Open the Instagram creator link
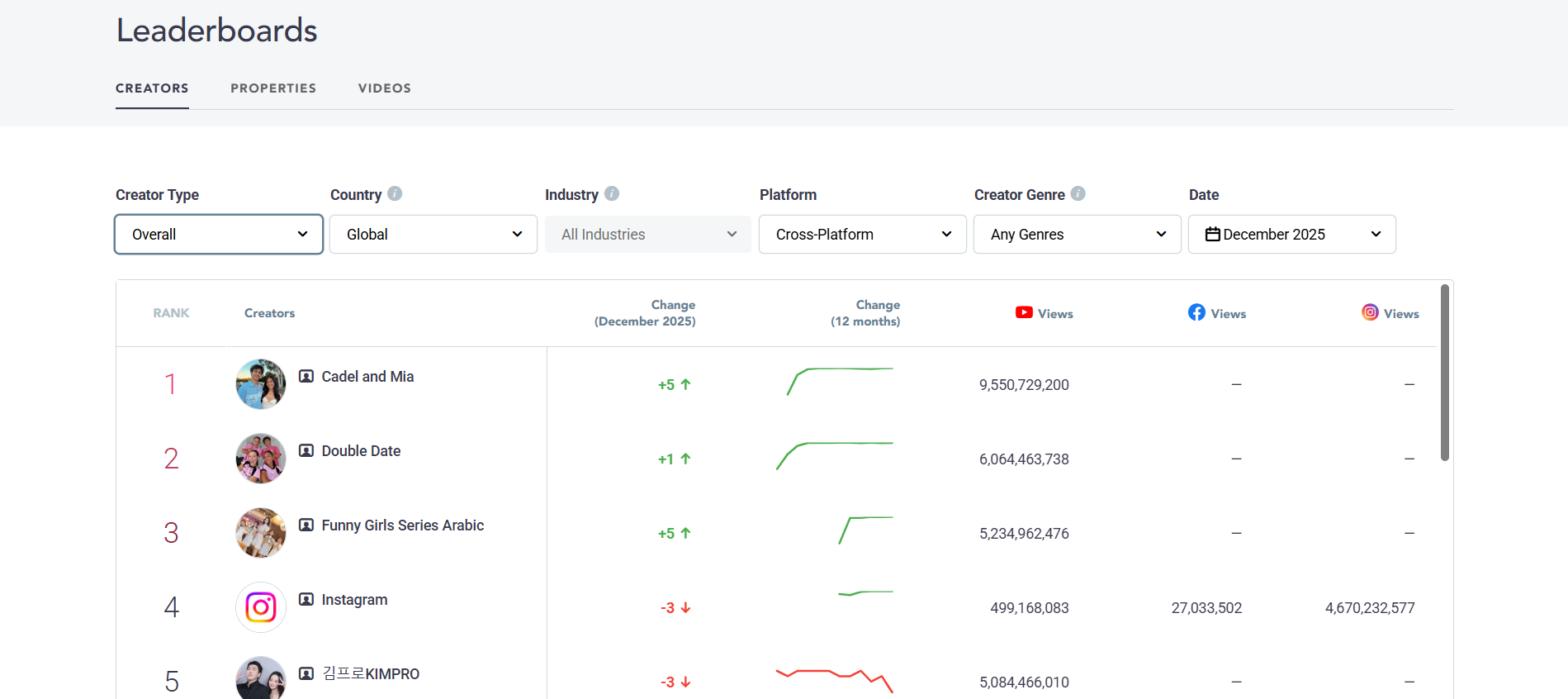 354,600
